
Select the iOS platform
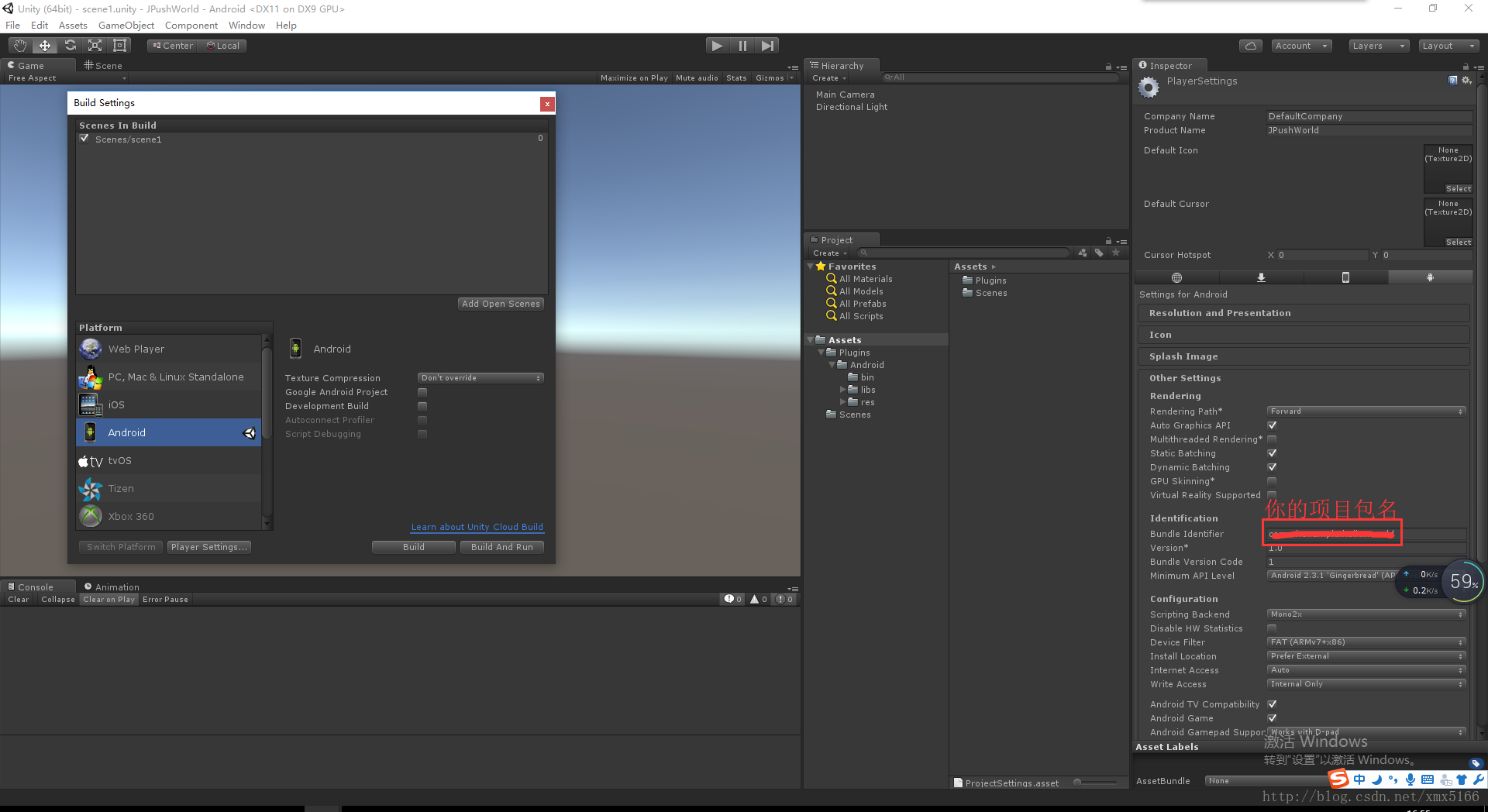tap(169, 404)
